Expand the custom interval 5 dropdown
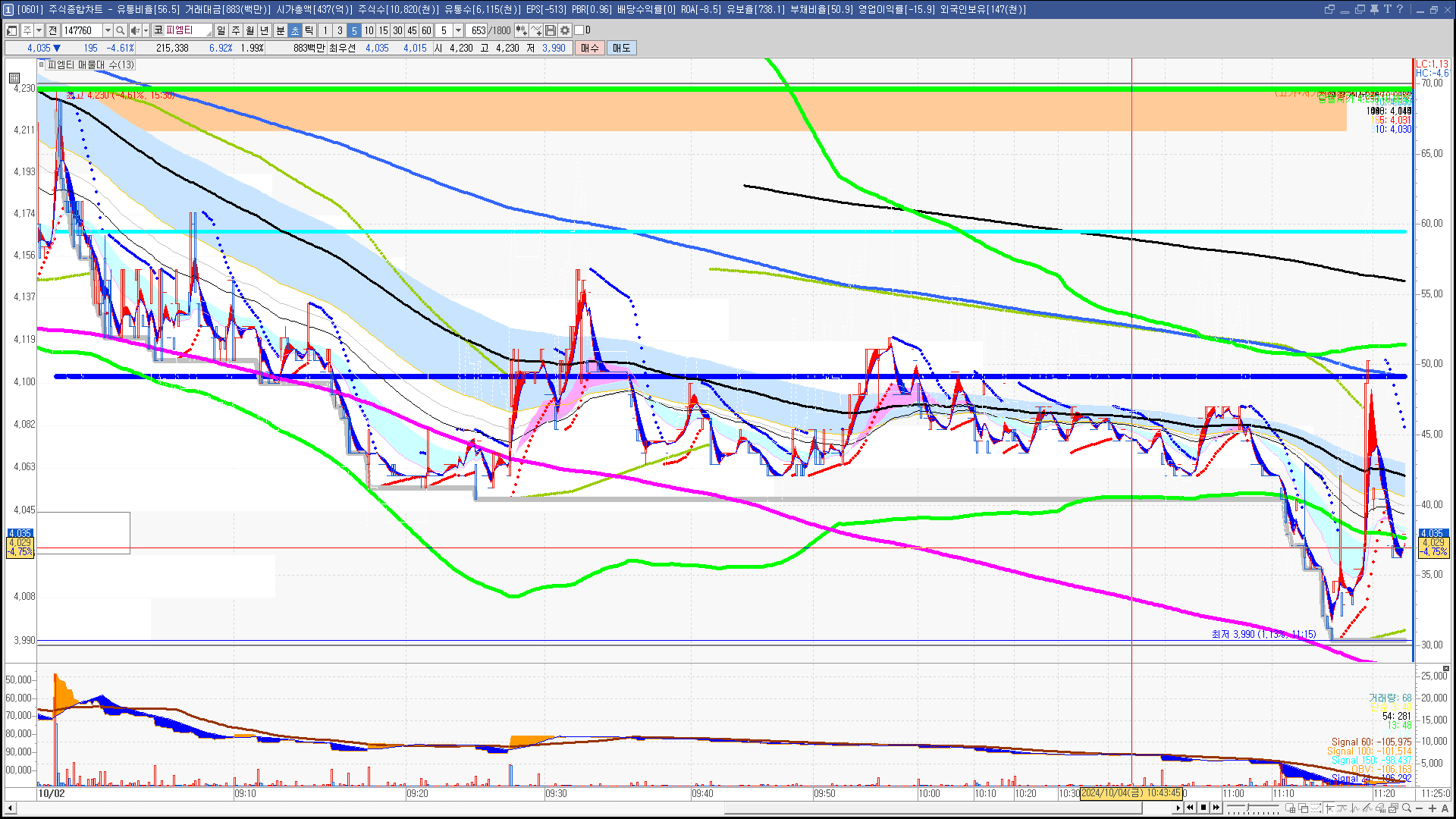Screen dimensions: 1456x819 (x=458, y=30)
